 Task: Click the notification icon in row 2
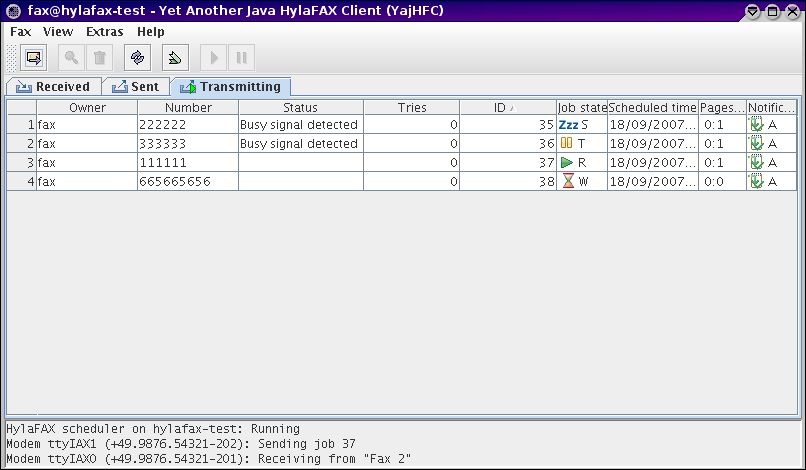(756, 143)
